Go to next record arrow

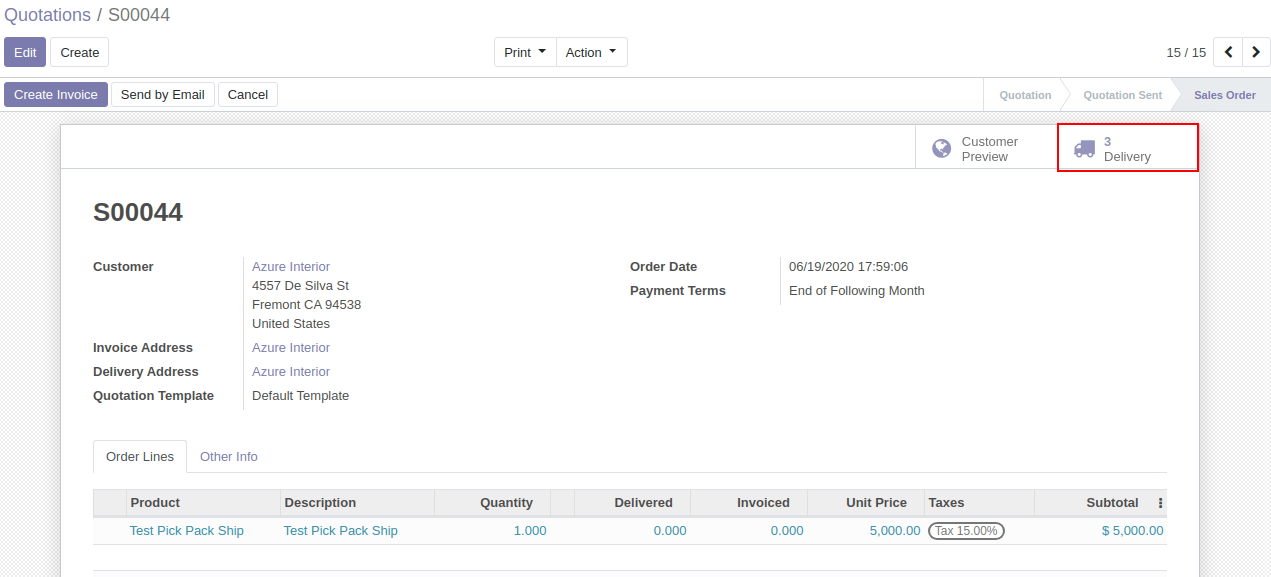click(1256, 52)
